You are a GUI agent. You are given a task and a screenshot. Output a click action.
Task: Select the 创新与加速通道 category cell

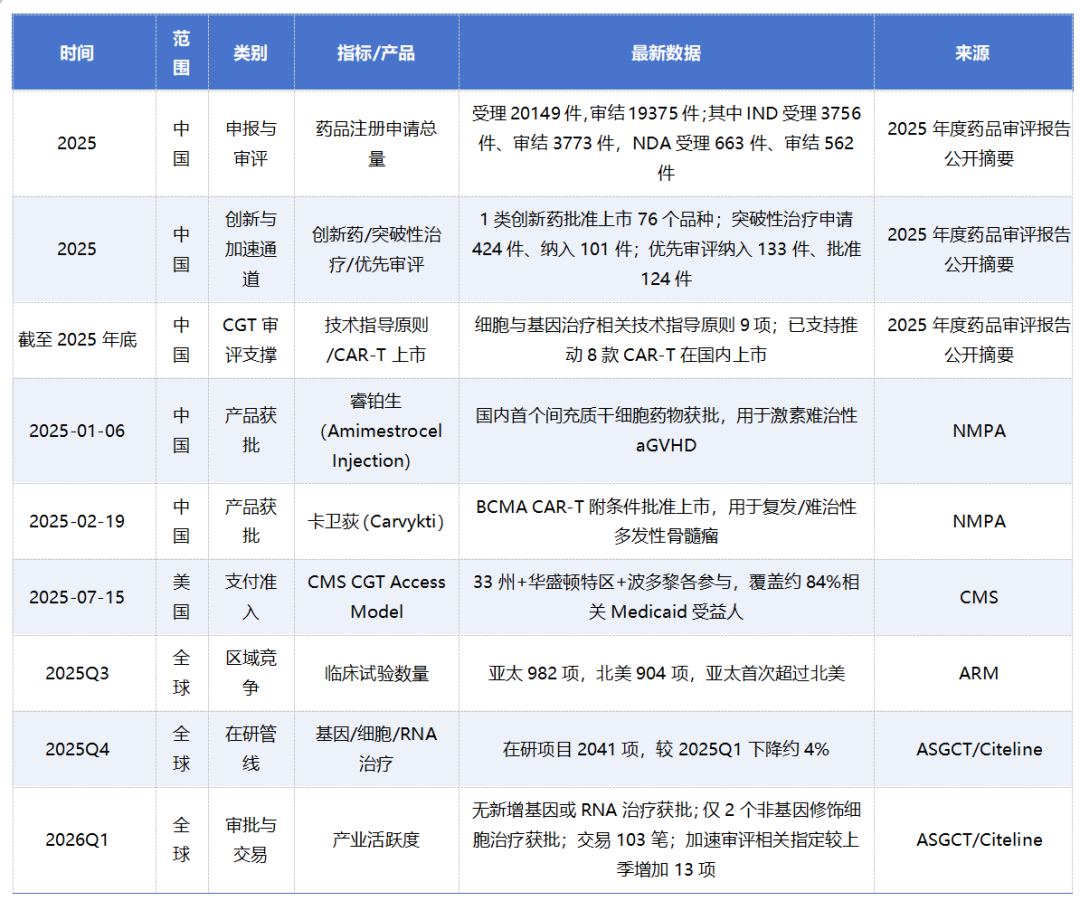(x=251, y=249)
